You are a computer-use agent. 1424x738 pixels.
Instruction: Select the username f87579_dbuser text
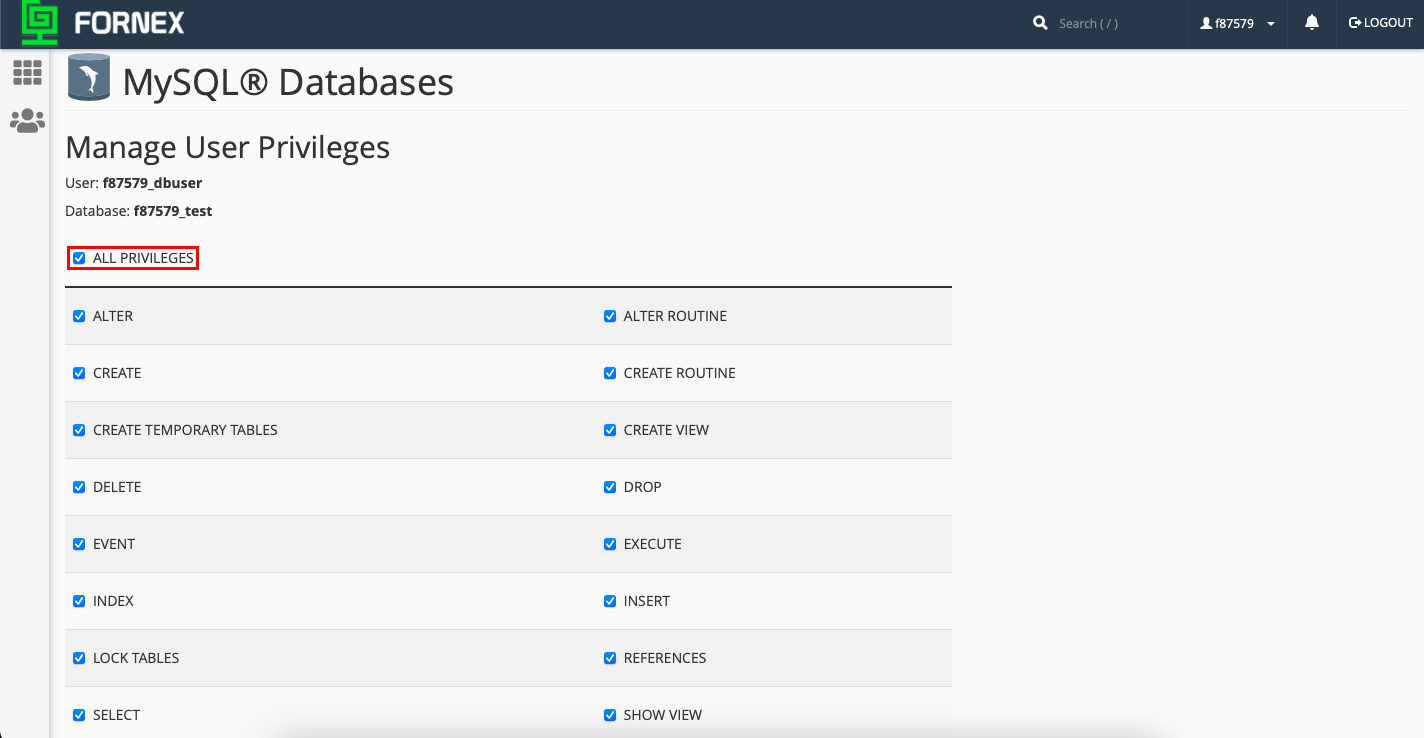pos(153,183)
